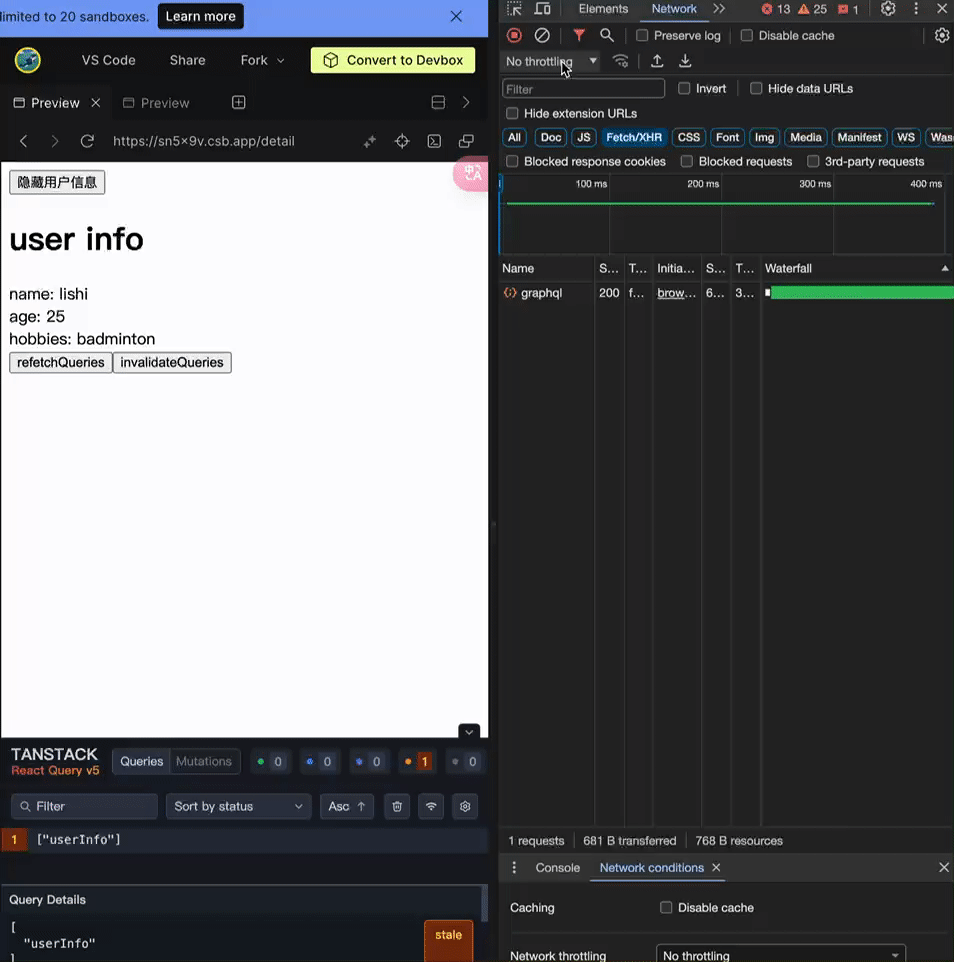This screenshot has width=954, height=962.
Task: Toggle the network filter funnel icon
Action: pos(579,36)
